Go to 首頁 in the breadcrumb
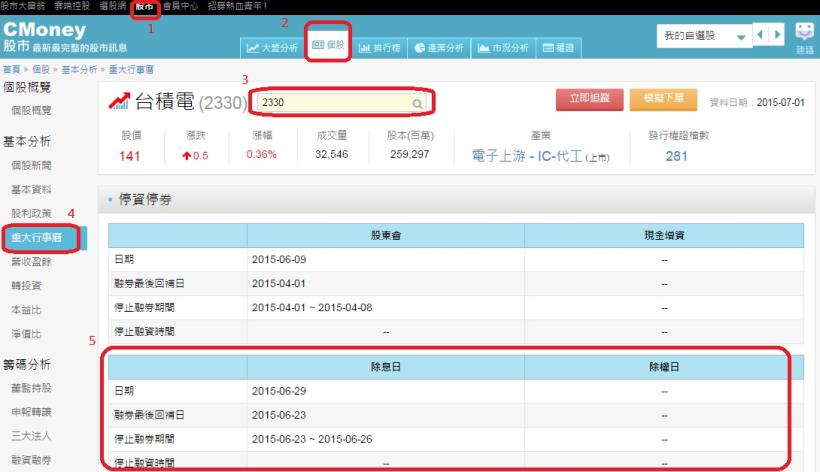 pyautogui.click(x=12, y=70)
